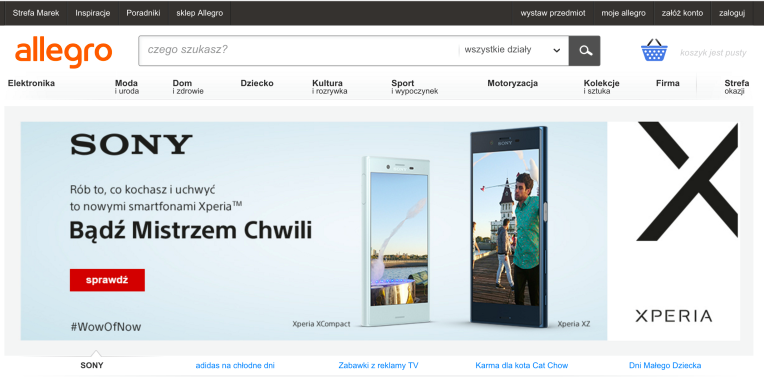Click 'wystaw przedmiot' in top bar

pos(553,13)
